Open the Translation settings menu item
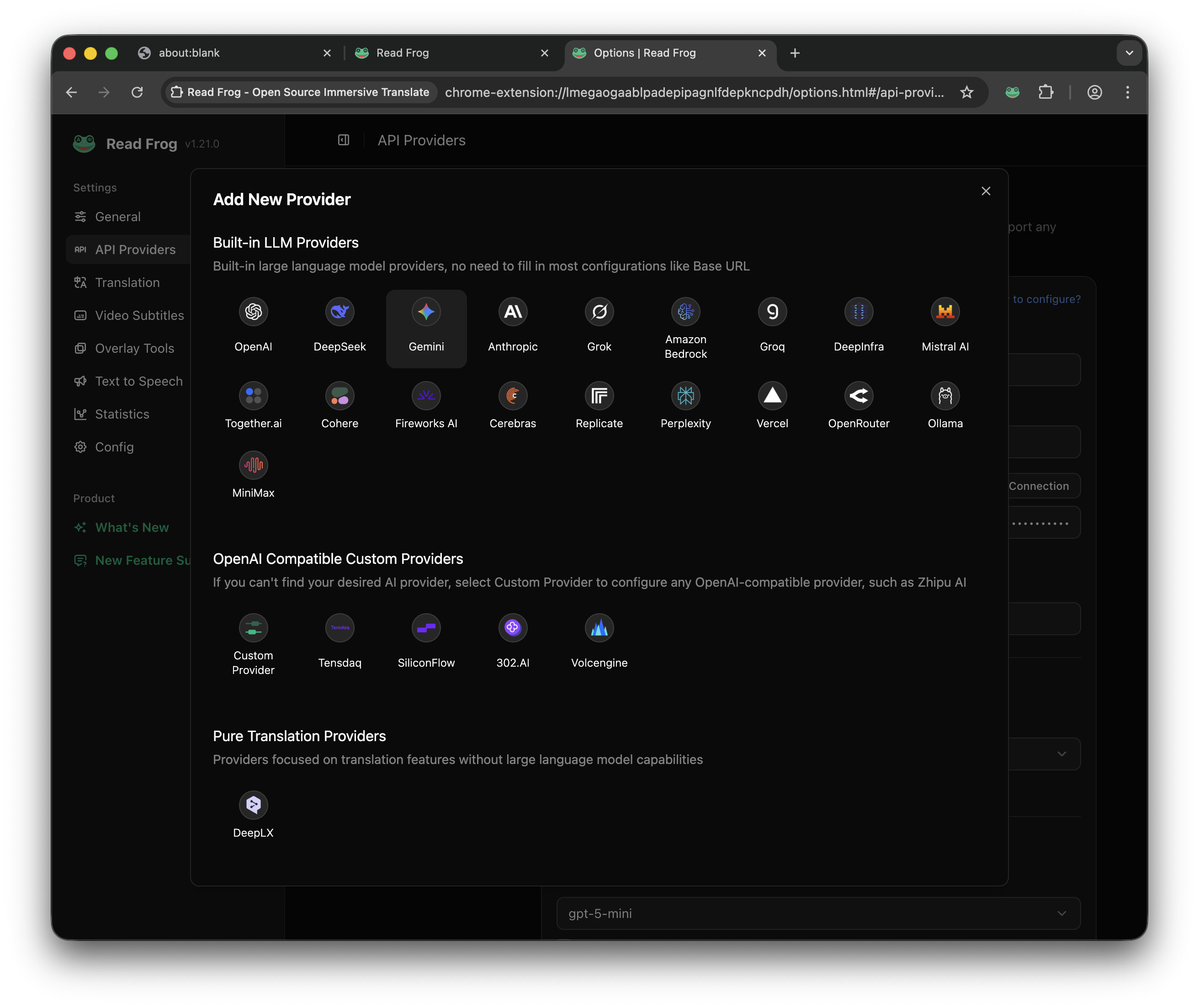This screenshot has height=1008, width=1199. click(x=127, y=283)
